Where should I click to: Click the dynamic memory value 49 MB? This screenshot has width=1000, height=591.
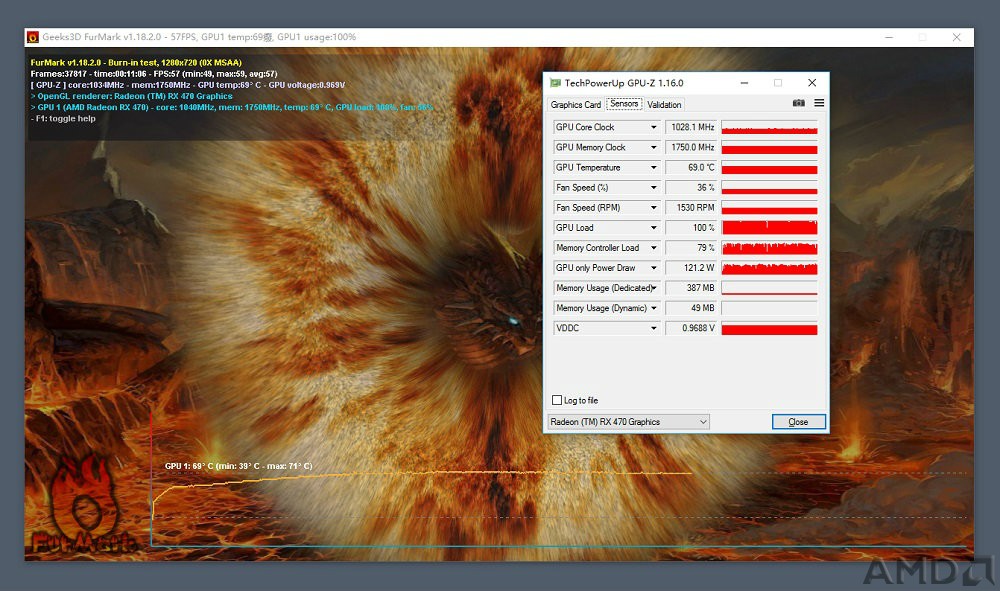[x=691, y=308]
